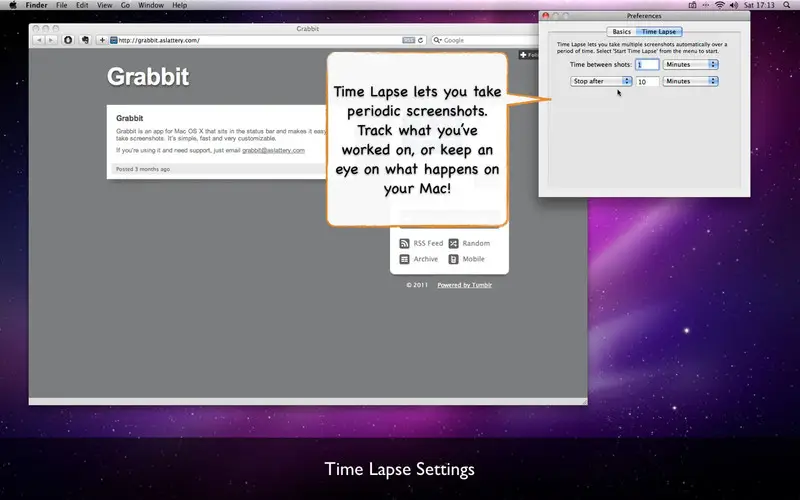
Task: Click the Google search field in Safari
Action: pyautogui.click(x=485, y=40)
